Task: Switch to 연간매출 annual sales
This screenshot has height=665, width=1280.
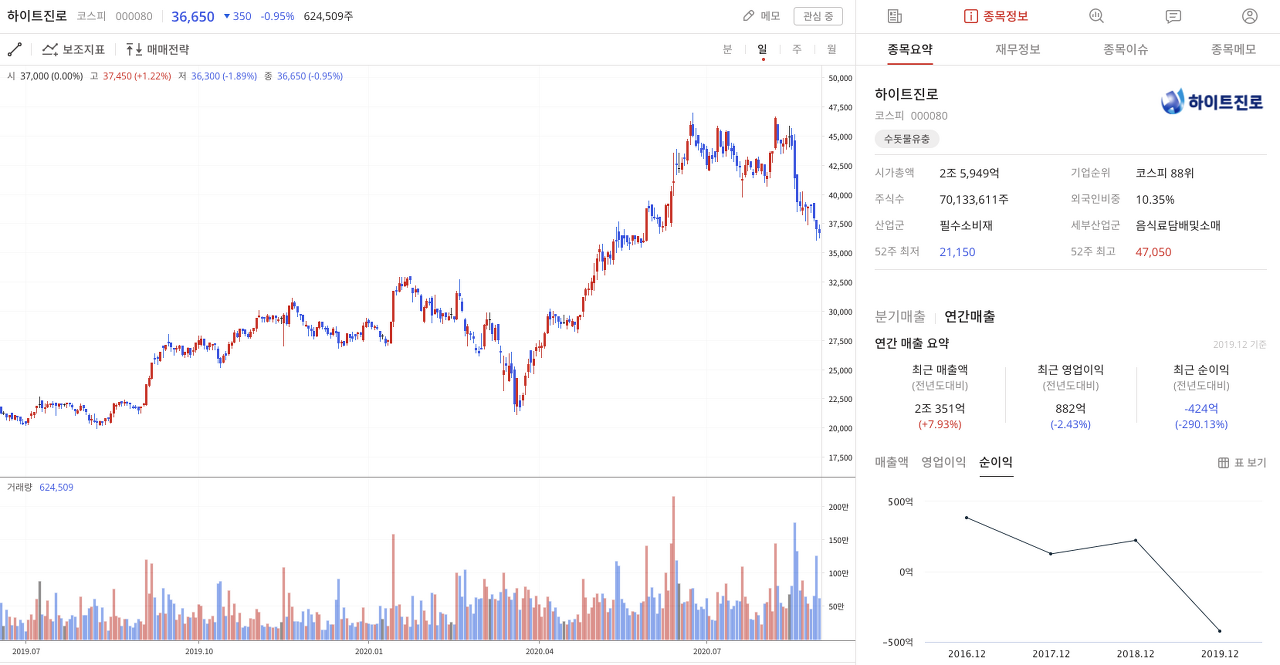Action: (970, 316)
